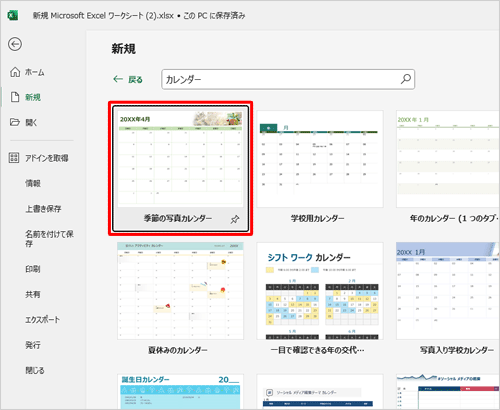
Task: Open the 印刷 page
Action: click(x=33, y=269)
